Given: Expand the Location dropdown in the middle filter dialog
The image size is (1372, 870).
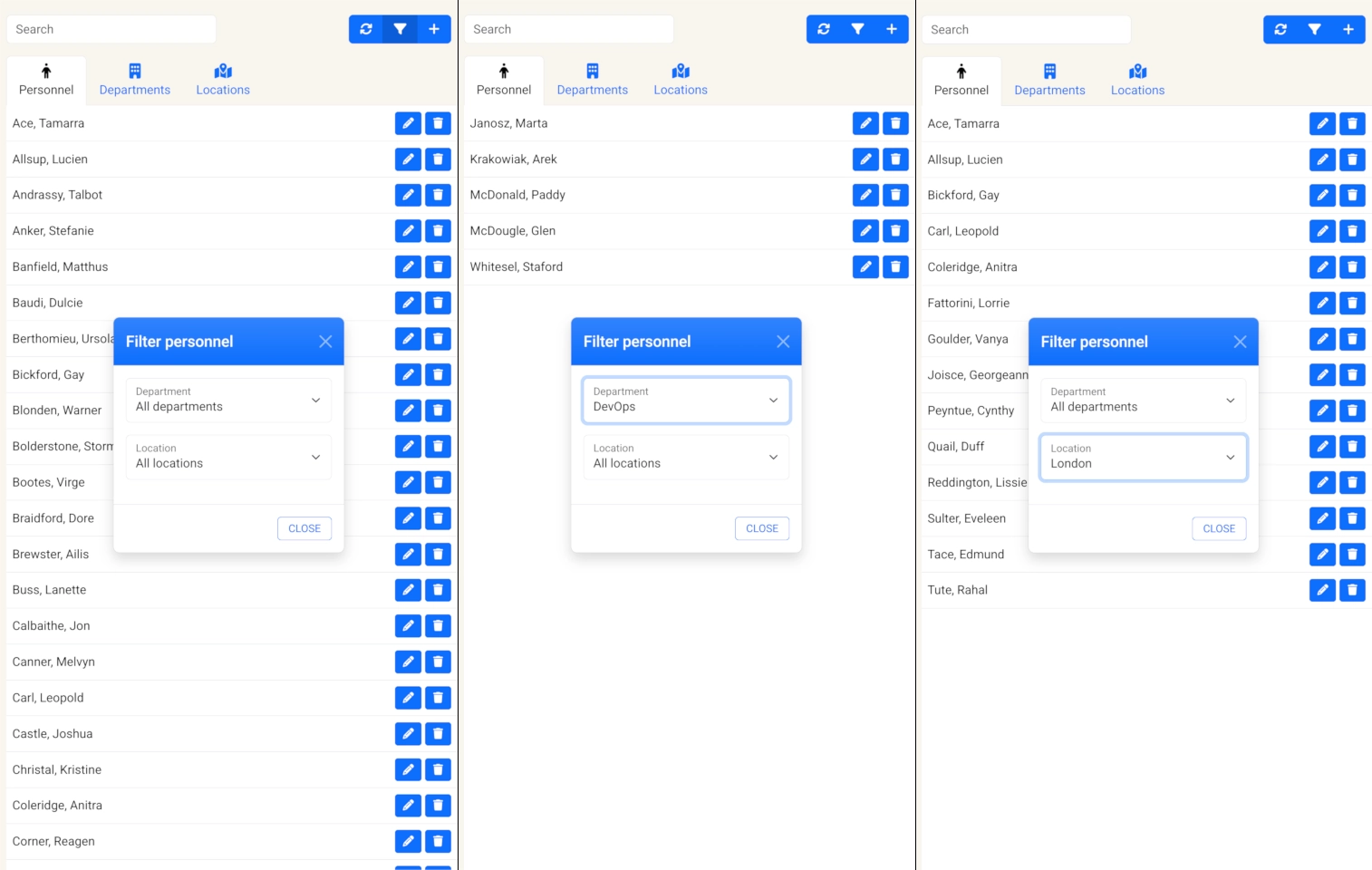Looking at the screenshot, I should (686, 457).
